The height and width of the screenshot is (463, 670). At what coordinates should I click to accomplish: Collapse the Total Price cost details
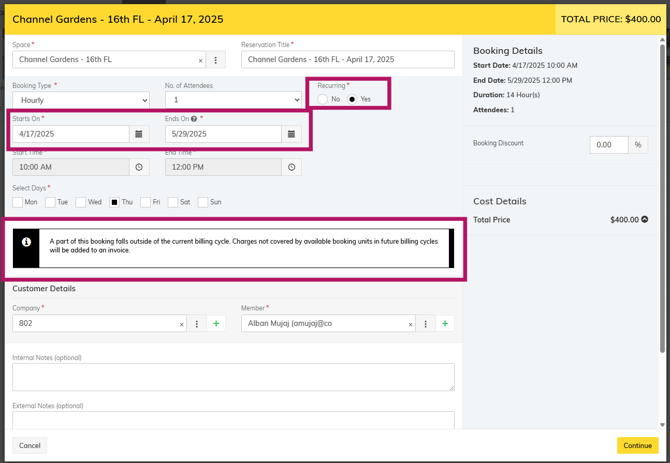(x=645, y=220)
